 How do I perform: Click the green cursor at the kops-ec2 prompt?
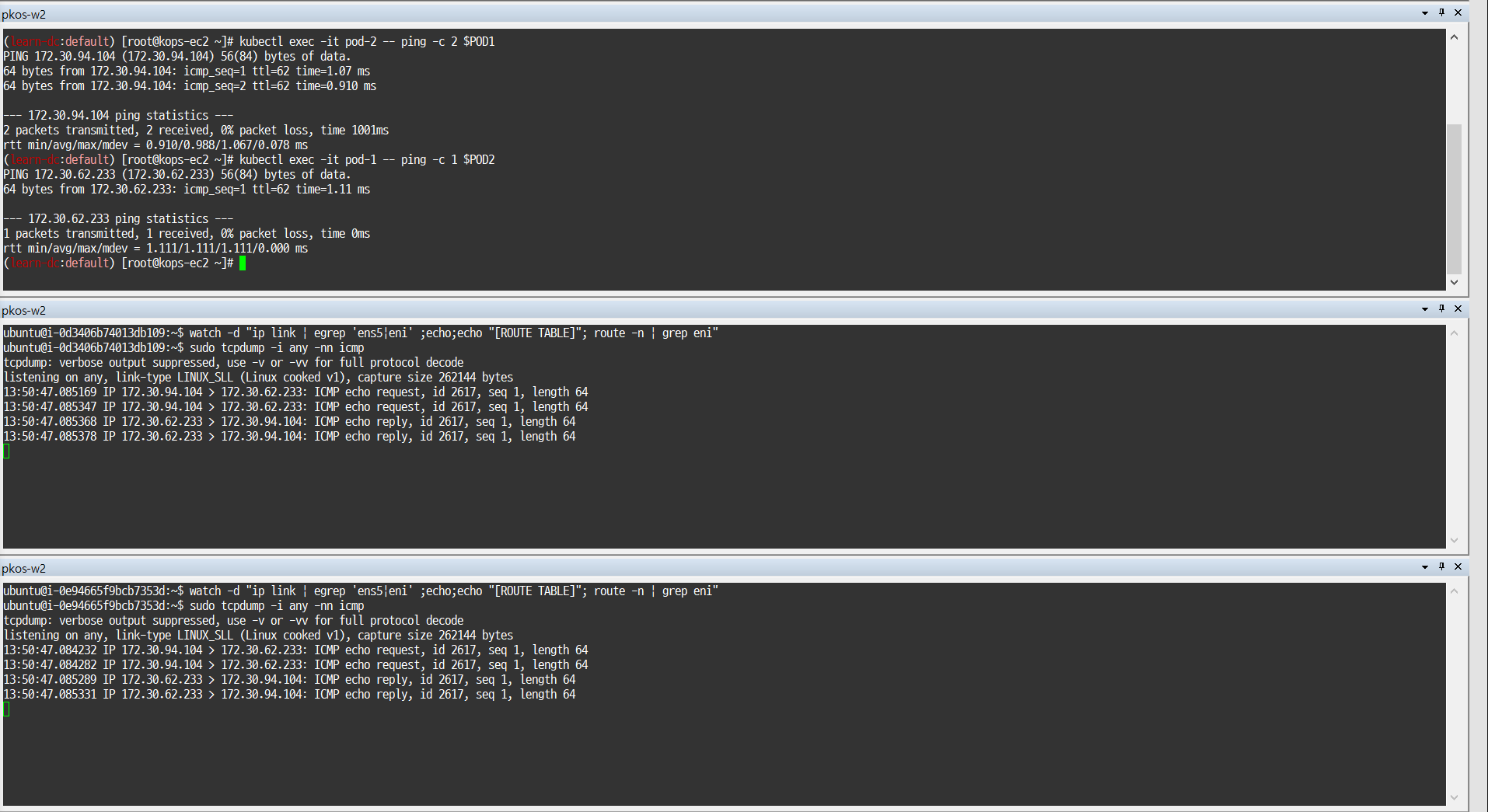click(243, 263)
